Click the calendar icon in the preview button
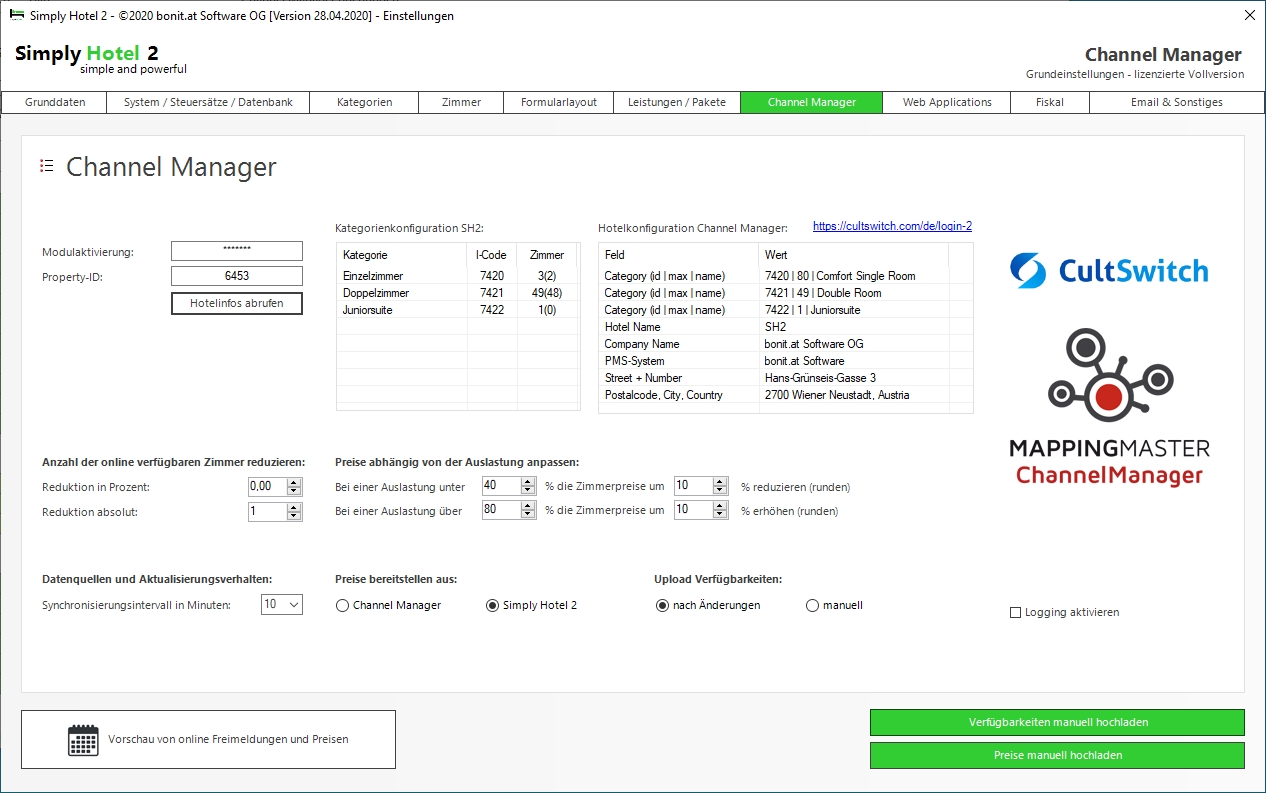 click(83, 740)
